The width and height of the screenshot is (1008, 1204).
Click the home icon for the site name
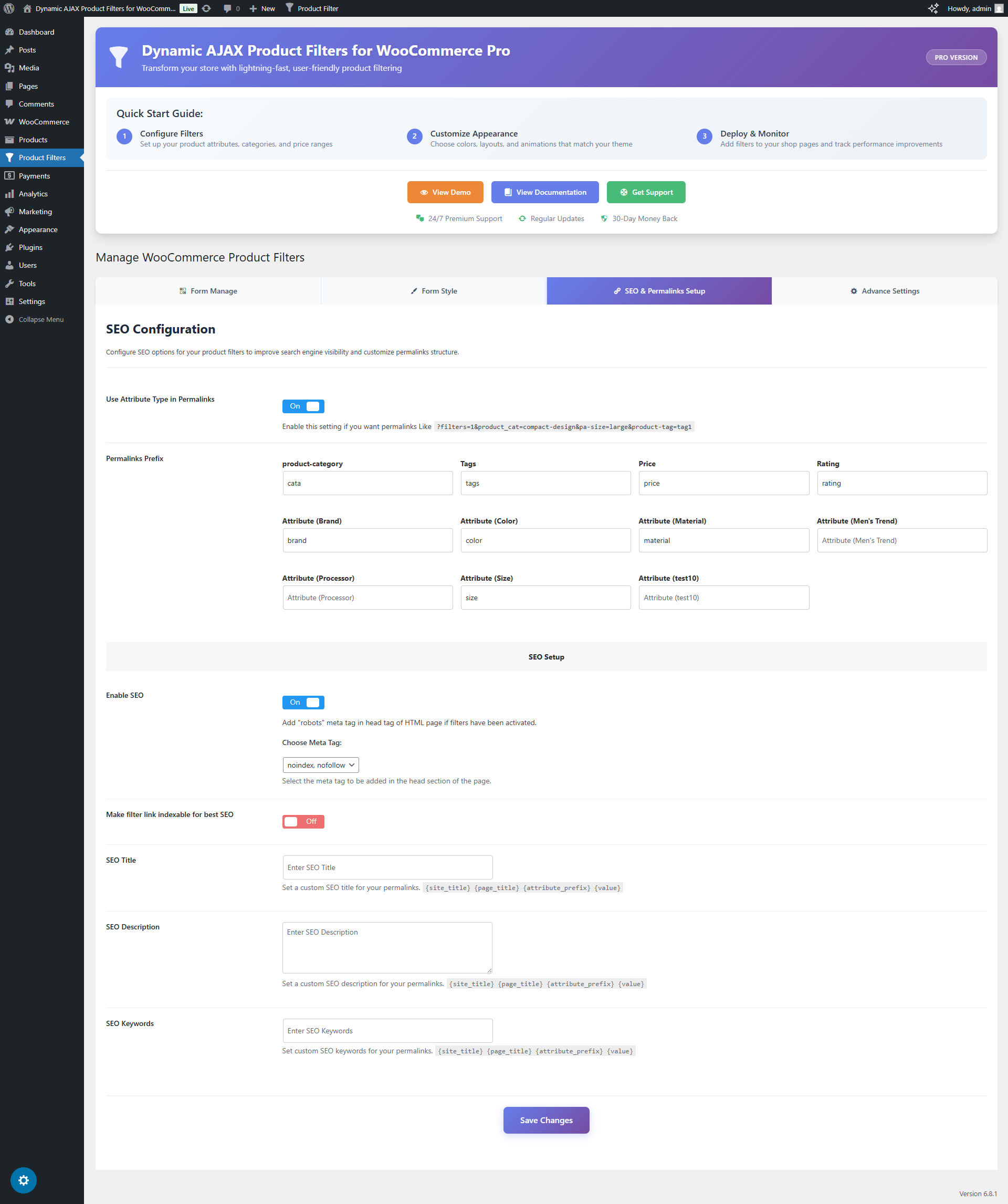(27, 8)
